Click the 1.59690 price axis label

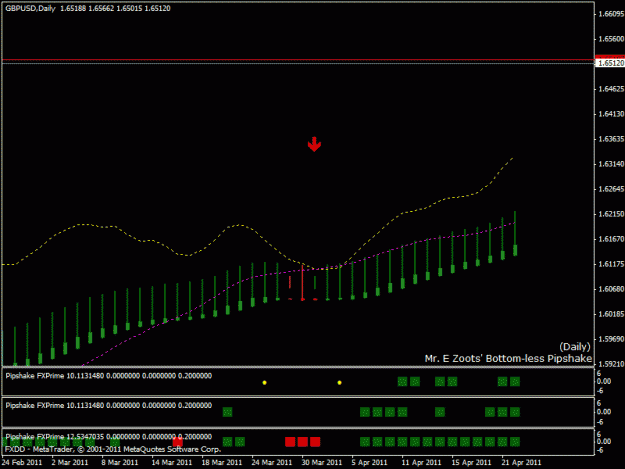pyautogui.click(x=611, y=339)
